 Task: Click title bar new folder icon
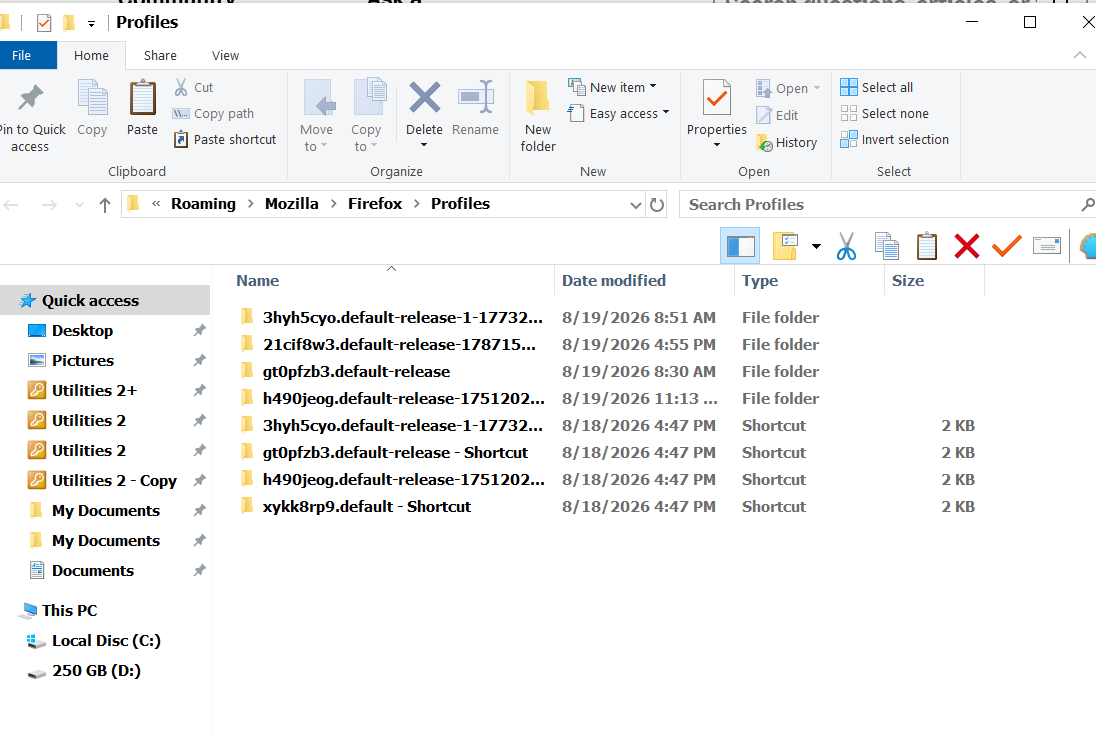[x=68, y=23]
